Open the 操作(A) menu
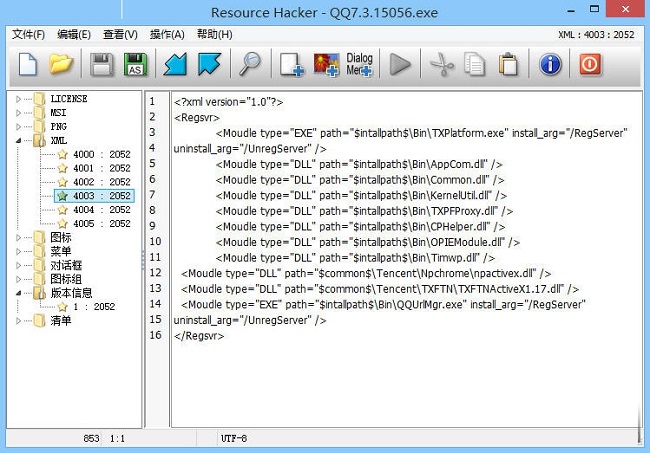This screenshot has width=650, height=453. tap(166, 35)
